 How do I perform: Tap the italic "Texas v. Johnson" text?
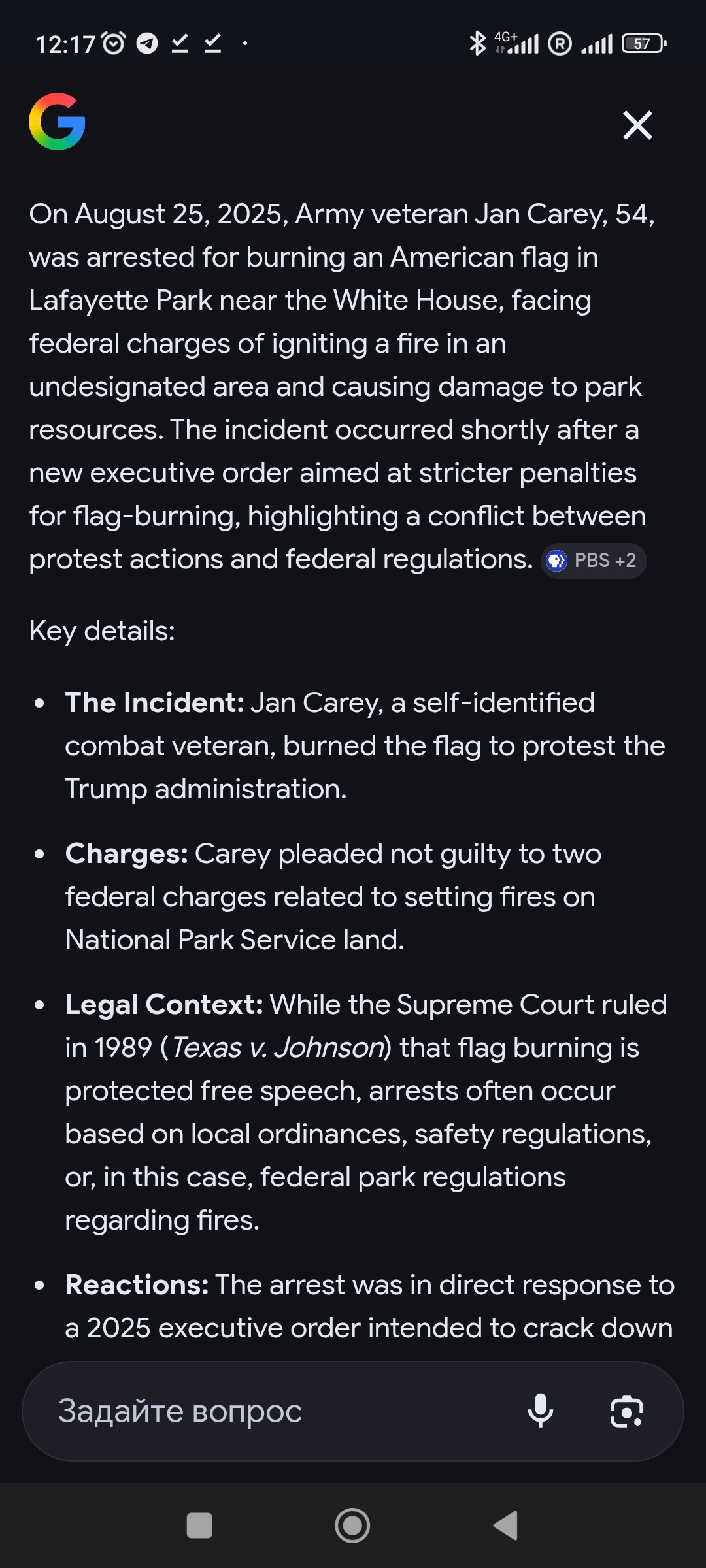click(x=277, y=1048)
